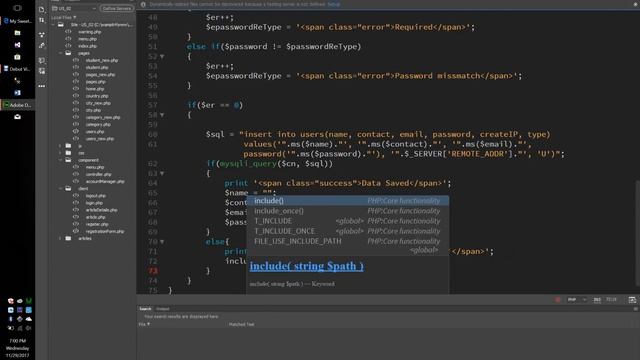Click the Store bag icon in taskbar
640x360 pixels.
(17, 57)
